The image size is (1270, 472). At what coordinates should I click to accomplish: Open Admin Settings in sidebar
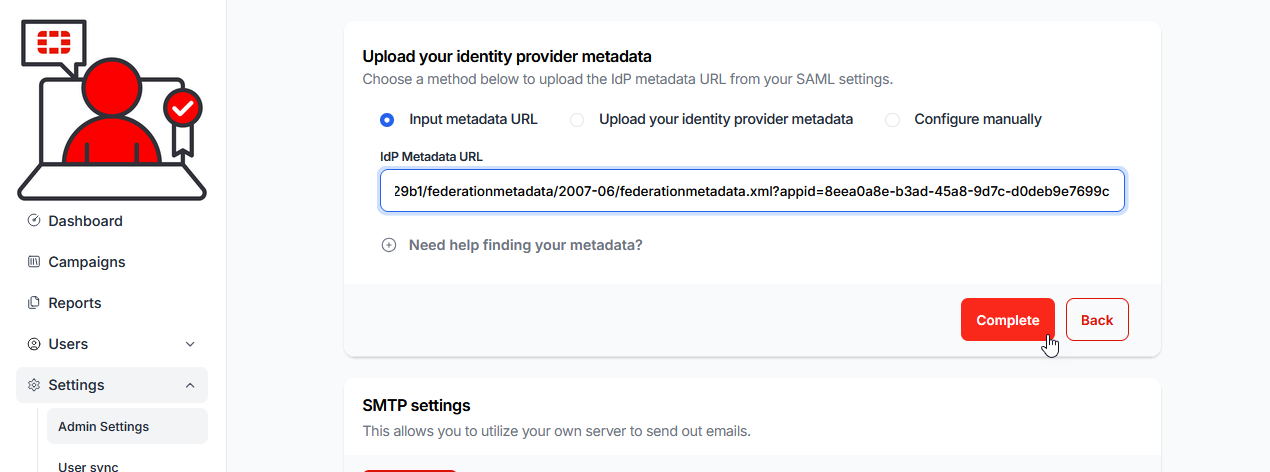[x=103, y=426]
